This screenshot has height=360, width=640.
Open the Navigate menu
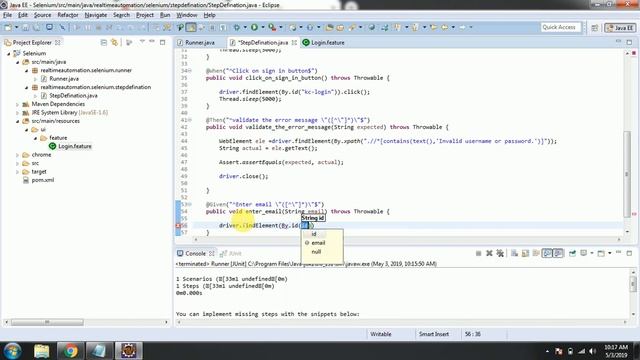96,15
